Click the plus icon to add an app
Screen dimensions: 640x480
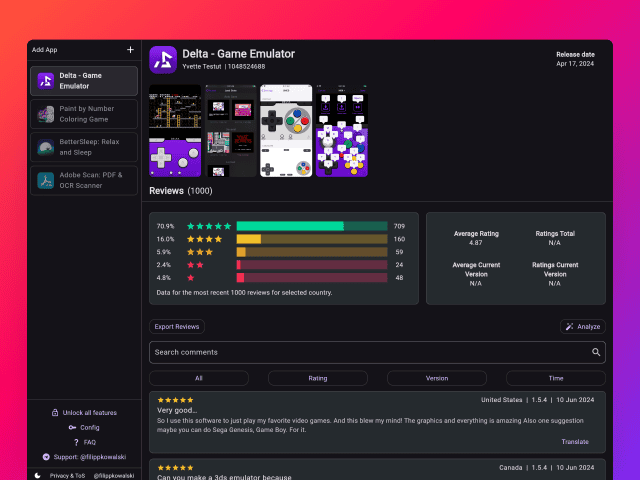click(130, 49)
